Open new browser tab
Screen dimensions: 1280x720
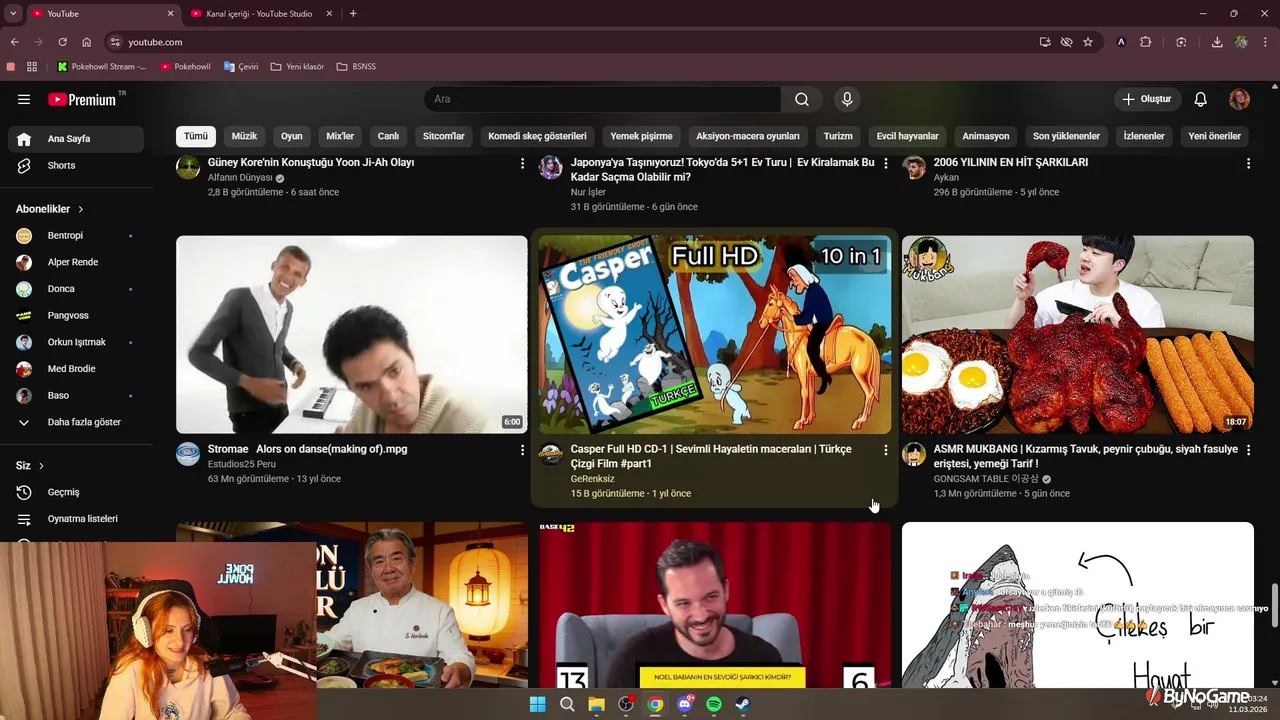[x=353, y=14]
